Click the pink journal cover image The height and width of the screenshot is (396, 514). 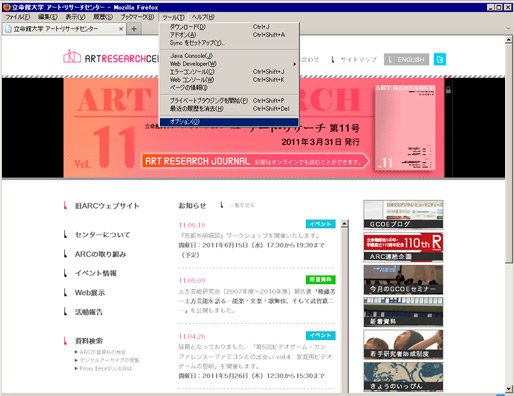(405, 127)
